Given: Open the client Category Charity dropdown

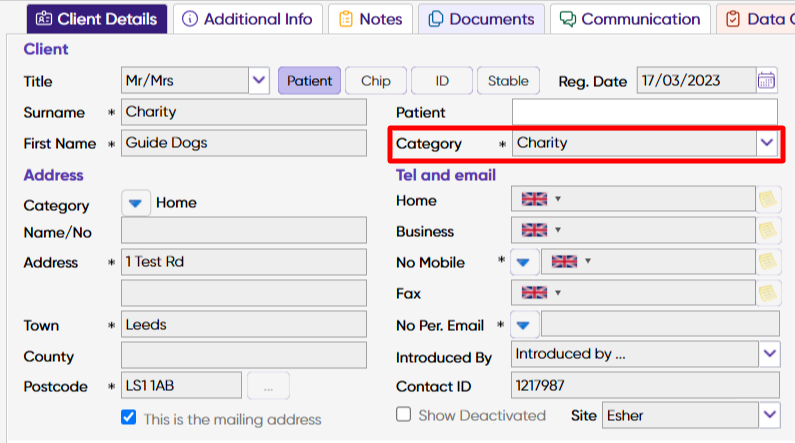Looking at the screenshot, I should click(x=767, y=143).
